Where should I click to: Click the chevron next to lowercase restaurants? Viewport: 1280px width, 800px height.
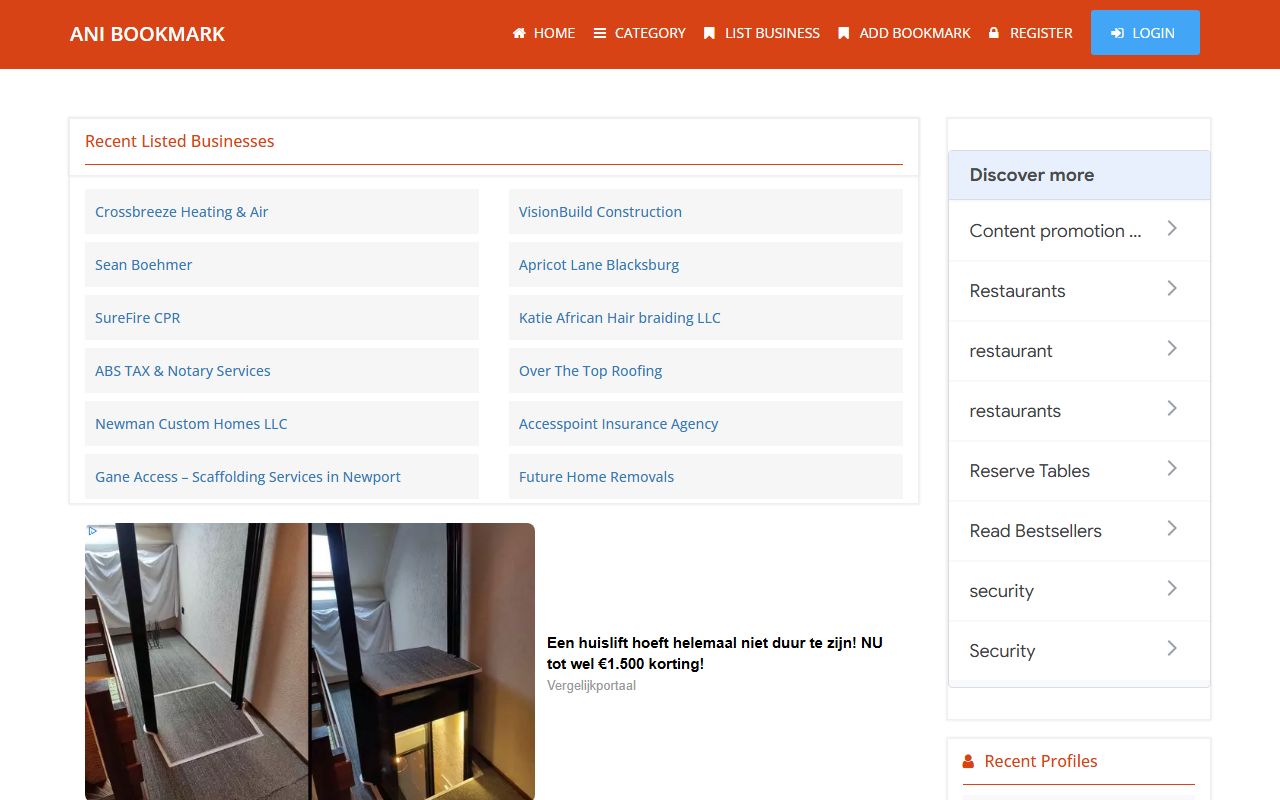[1172, 409]
